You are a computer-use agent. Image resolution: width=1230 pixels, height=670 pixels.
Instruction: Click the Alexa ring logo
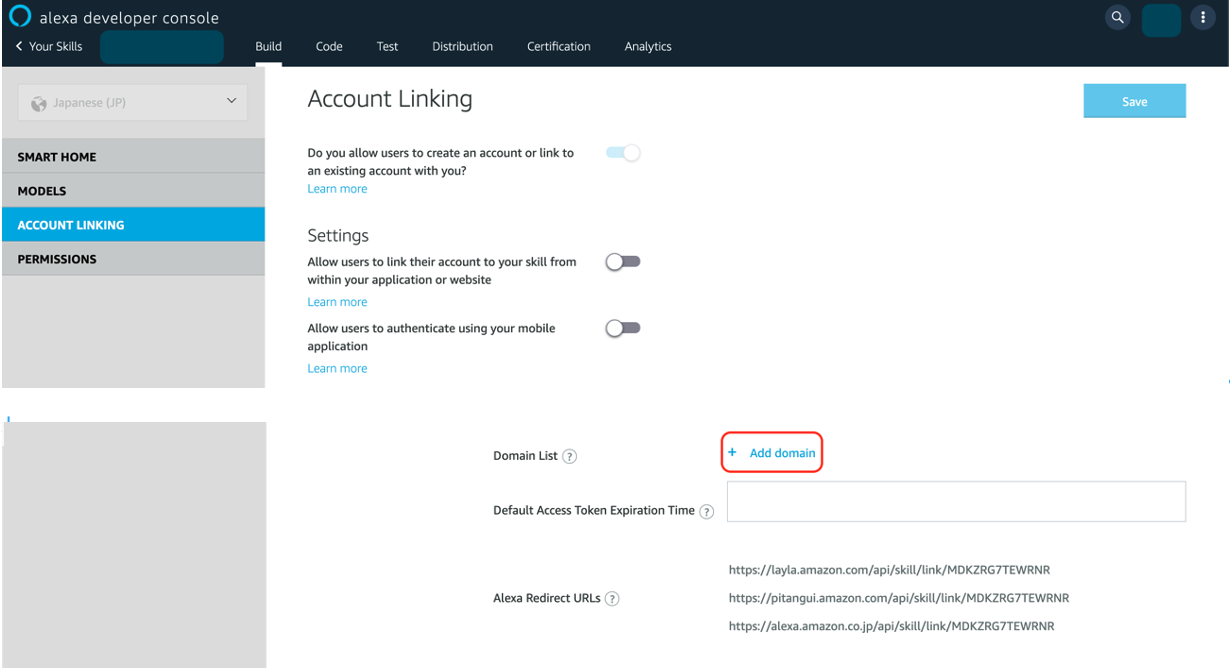pos(19,17)
